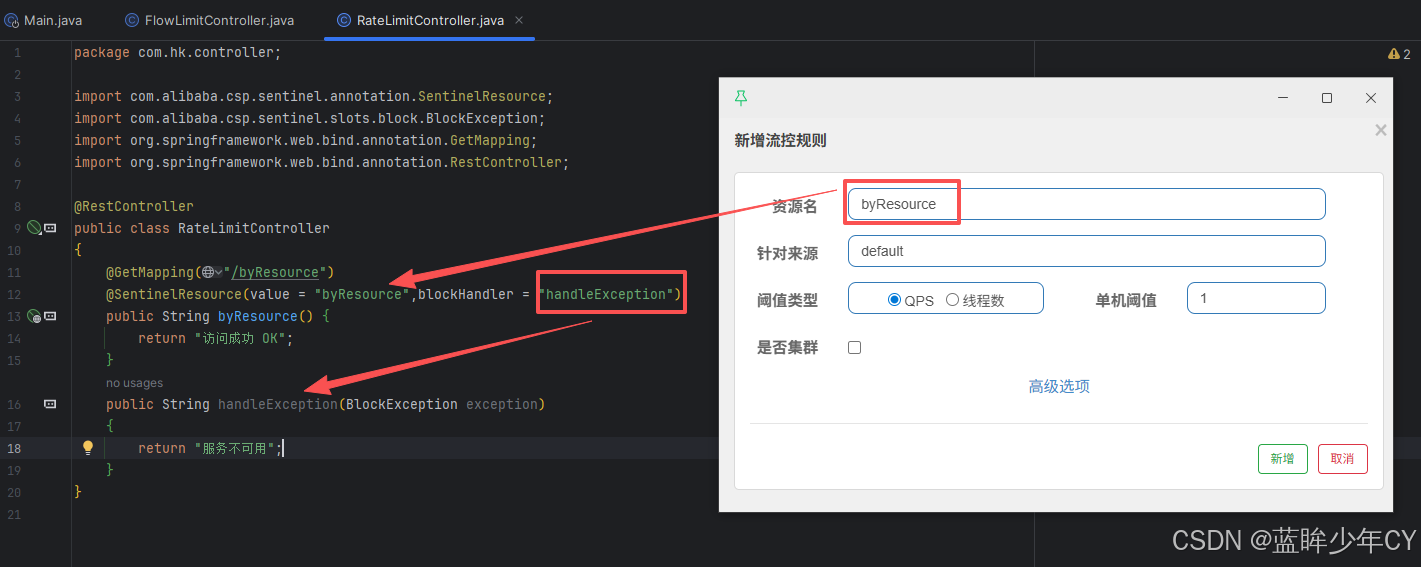Click the byResource method name on line 13
Viewport: 1421px width, 567px height.
click(258, 316)
